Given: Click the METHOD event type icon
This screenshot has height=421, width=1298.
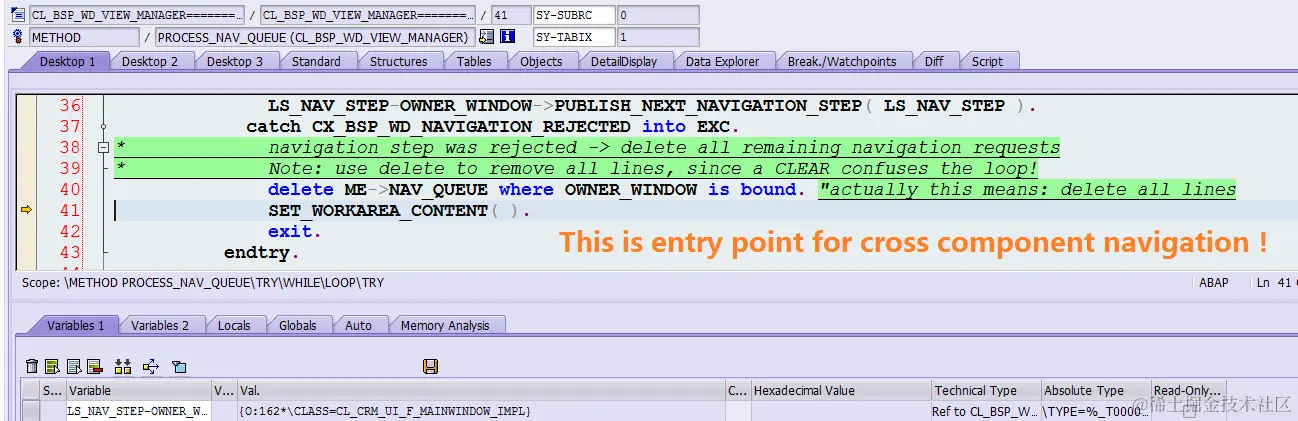Looking at the screenshot, I should (x=17, y=37).
